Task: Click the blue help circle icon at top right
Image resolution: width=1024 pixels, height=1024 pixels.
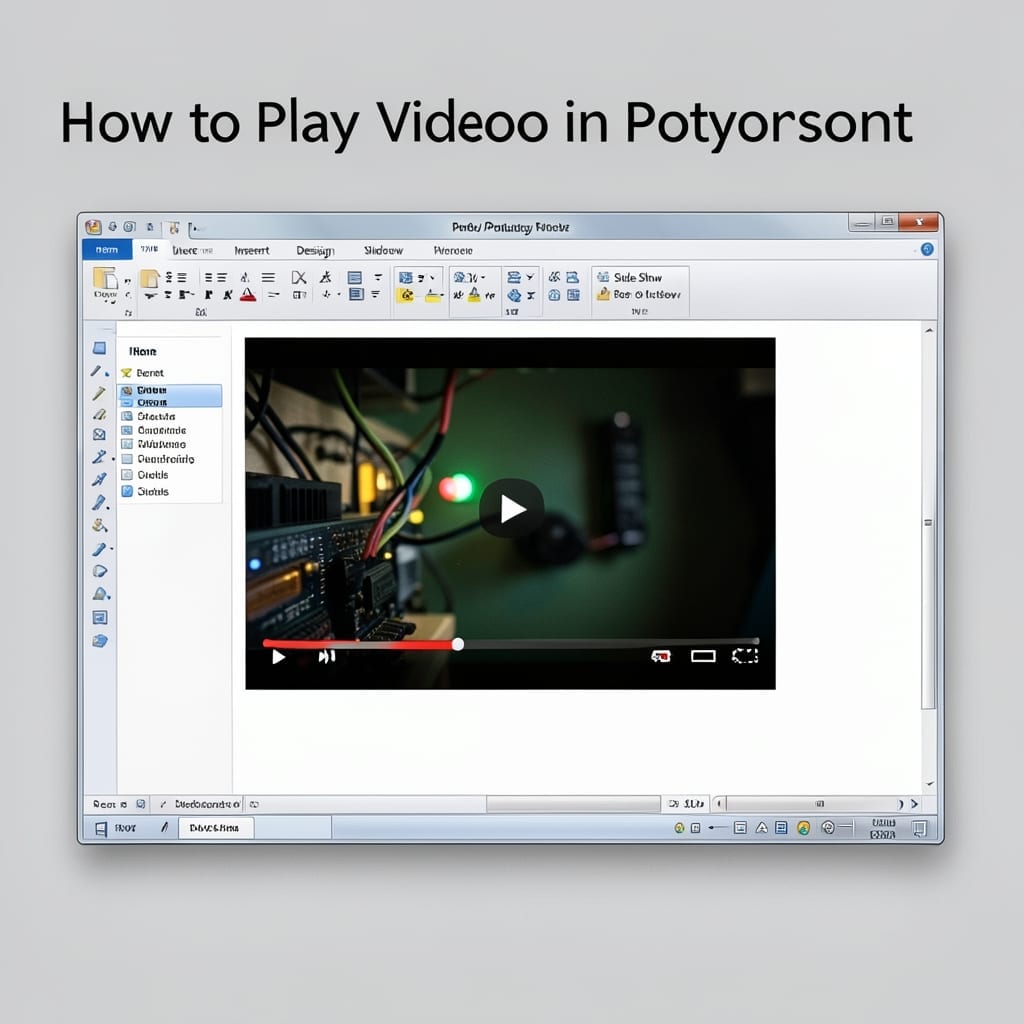Action: (x=927, y=249)
